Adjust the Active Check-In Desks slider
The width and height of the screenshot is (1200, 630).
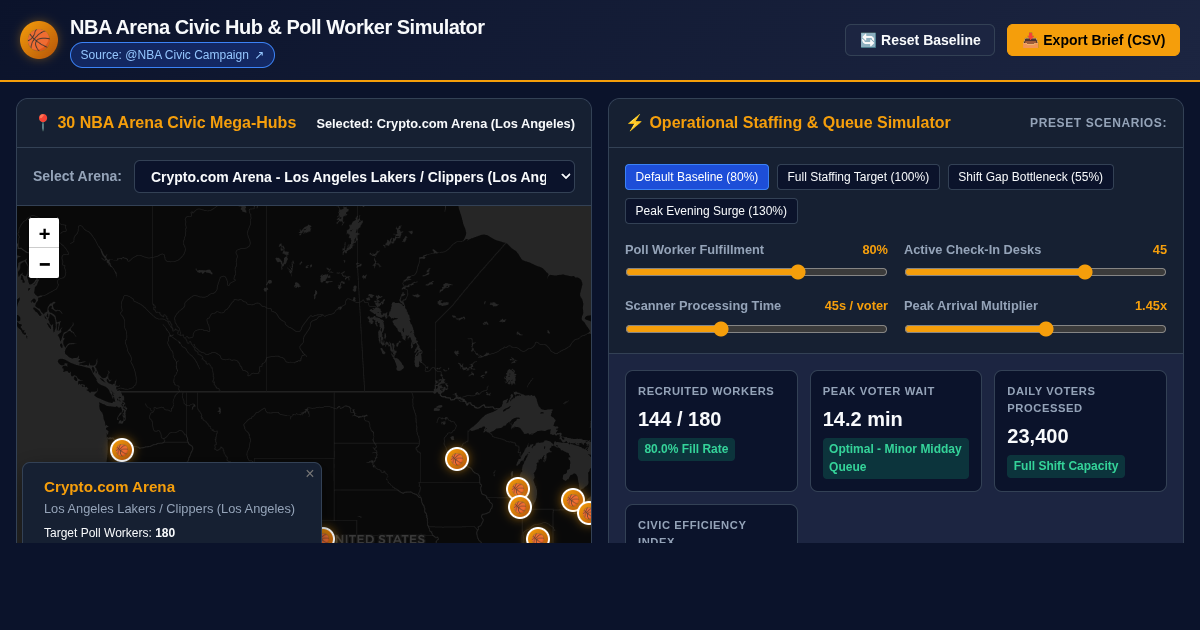[1035, 272]
